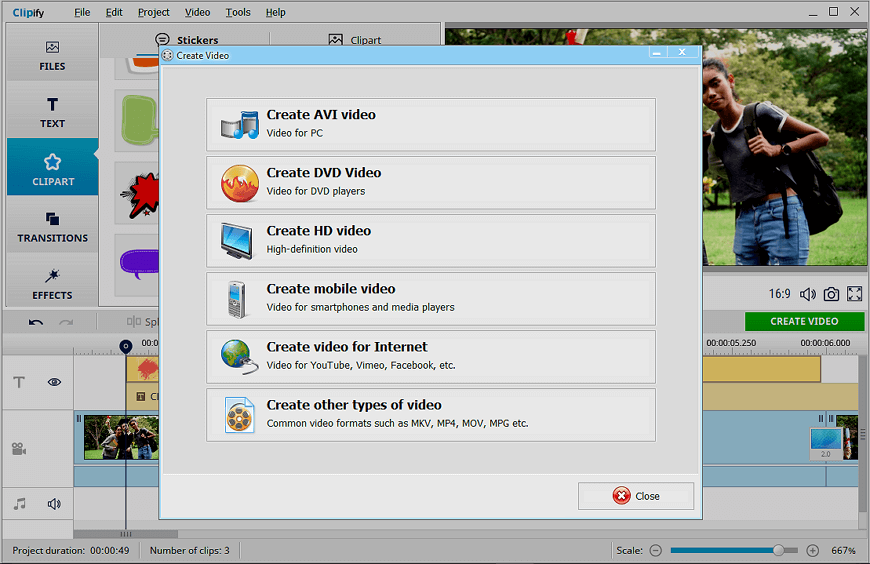Click the Number of clips: 3 text

click(x=189, y=551)
